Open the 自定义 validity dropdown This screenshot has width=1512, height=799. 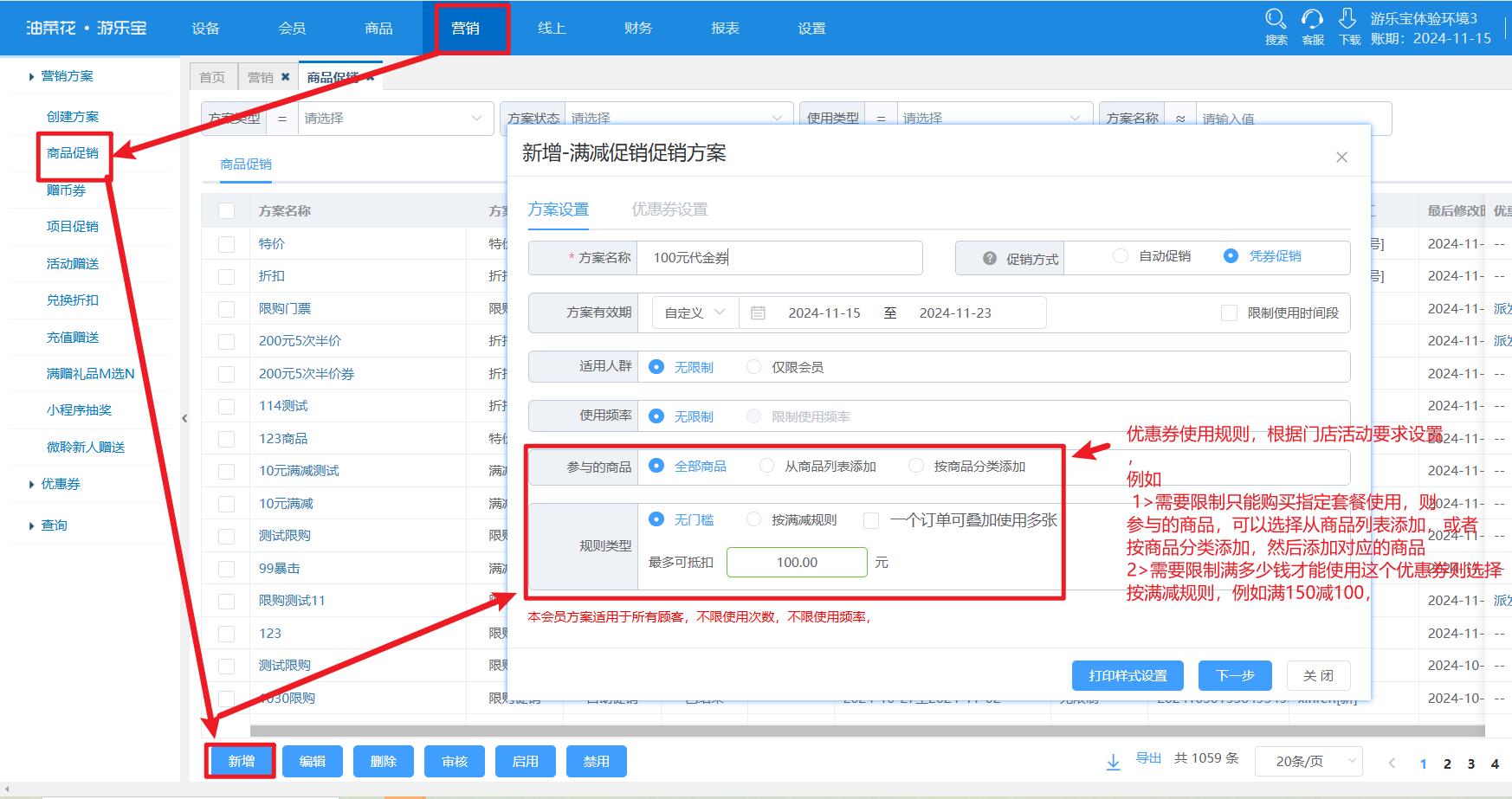(x=695, y=313)
